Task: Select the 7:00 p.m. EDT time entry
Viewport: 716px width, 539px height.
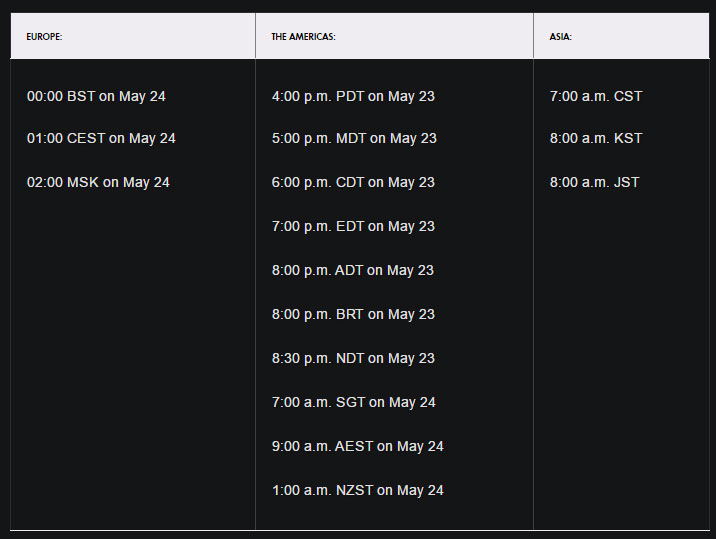Action: (x=353, y=227)
